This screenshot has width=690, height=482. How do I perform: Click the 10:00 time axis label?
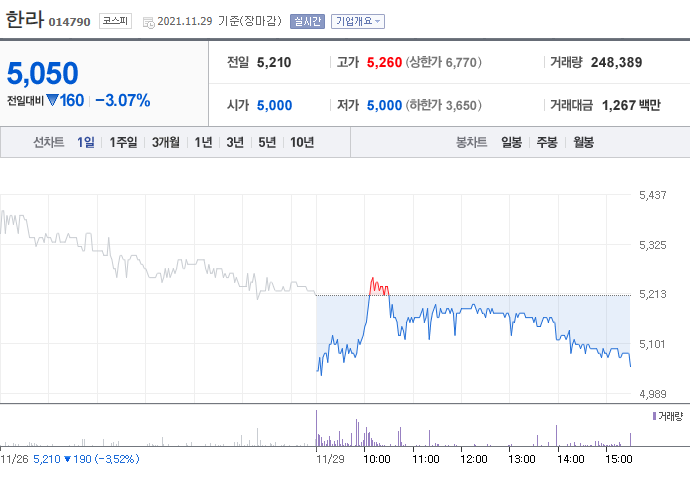377,459
